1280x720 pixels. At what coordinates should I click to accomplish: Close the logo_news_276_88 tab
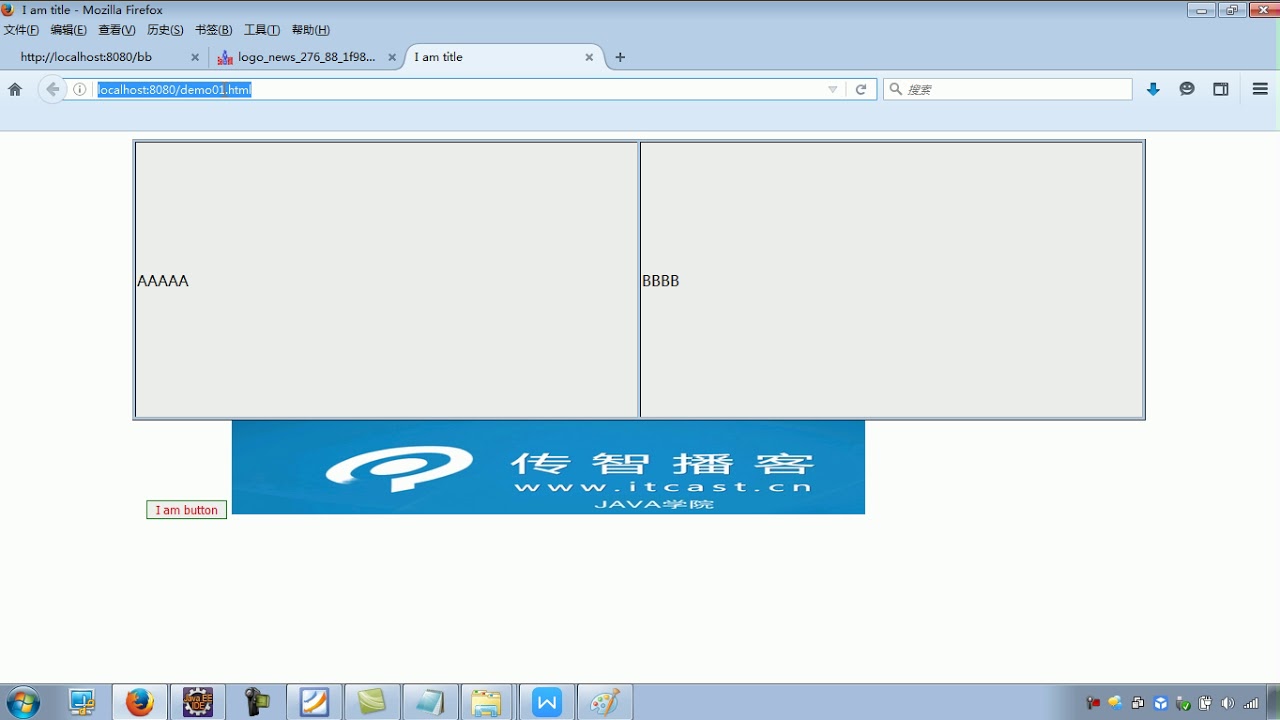pyautogui.click(x=392, y=57)
